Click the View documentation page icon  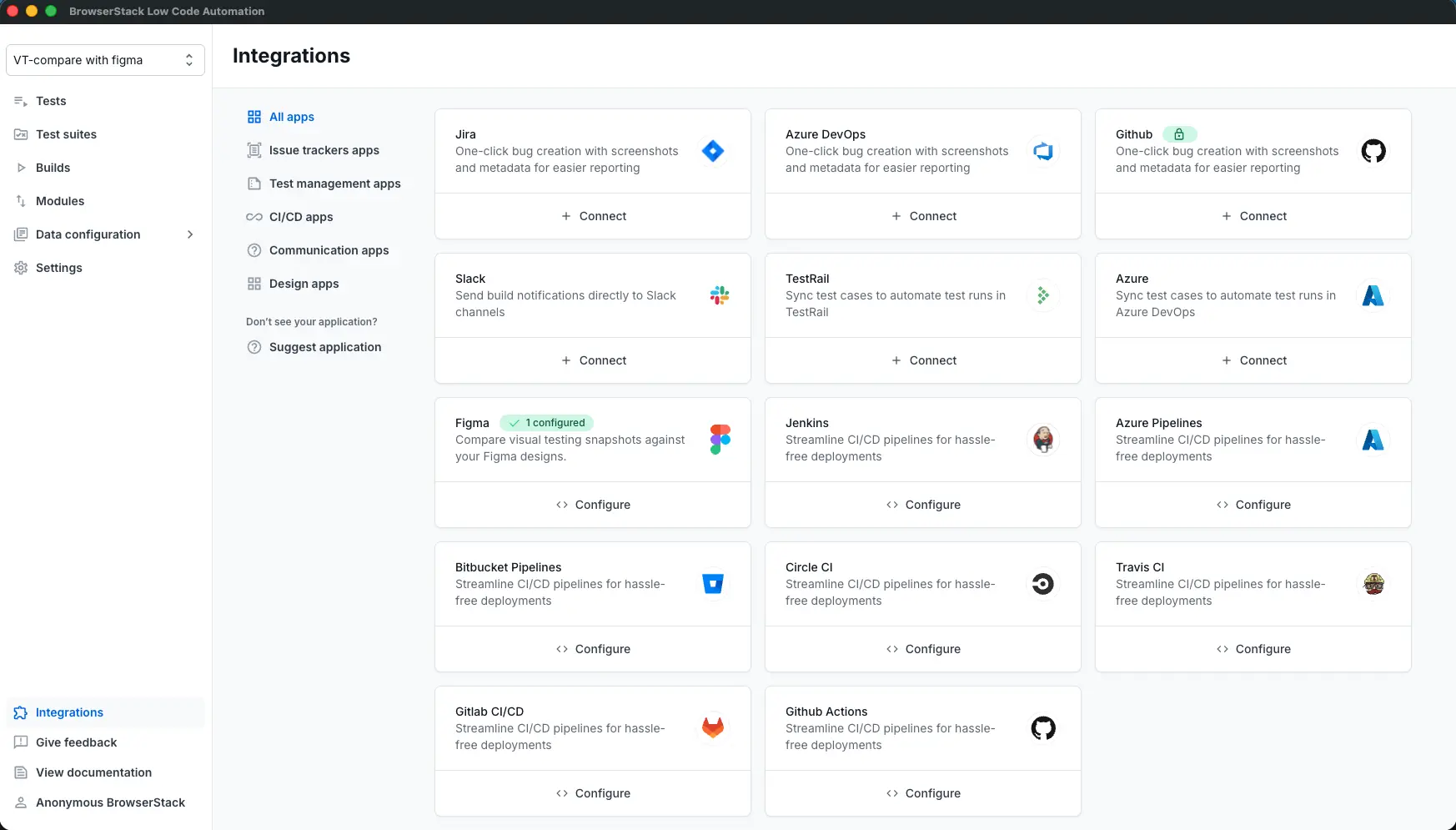[21, 772]
